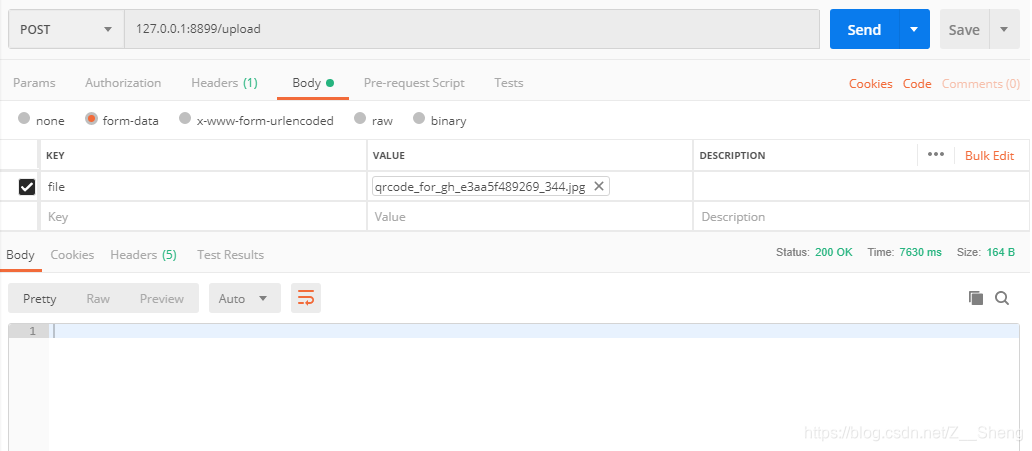Open the three-dots column options menu

click(x=935, y=155)
